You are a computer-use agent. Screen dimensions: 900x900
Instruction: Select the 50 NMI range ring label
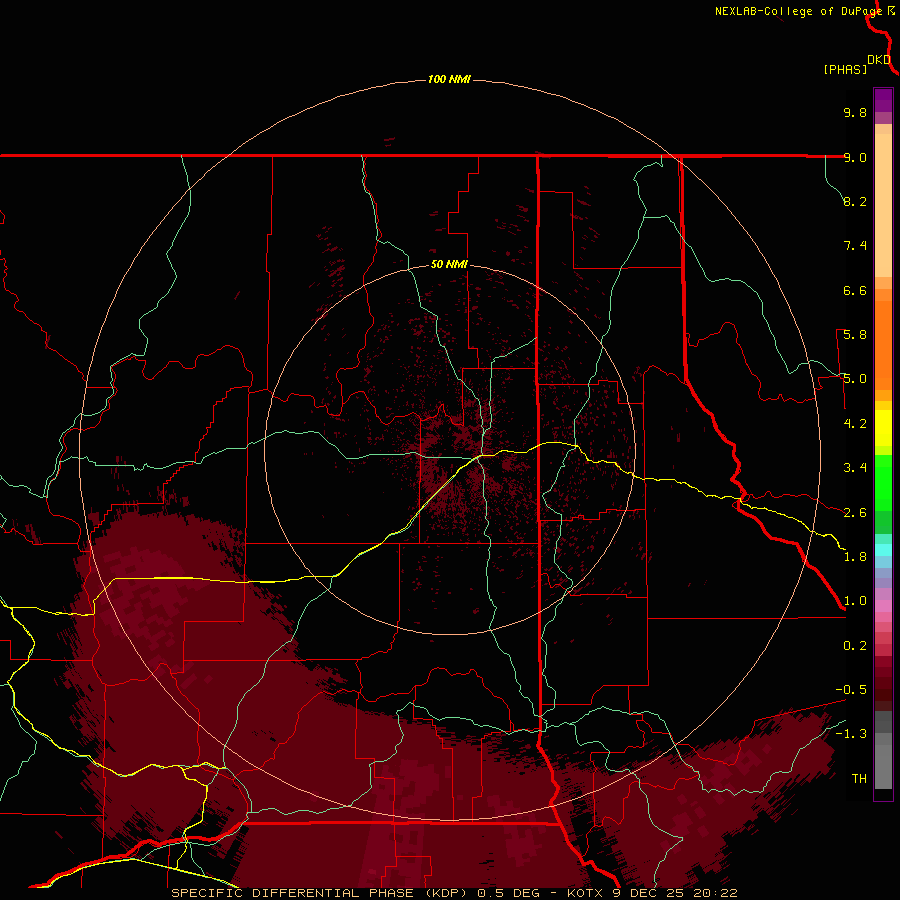(x=449, y=264)
